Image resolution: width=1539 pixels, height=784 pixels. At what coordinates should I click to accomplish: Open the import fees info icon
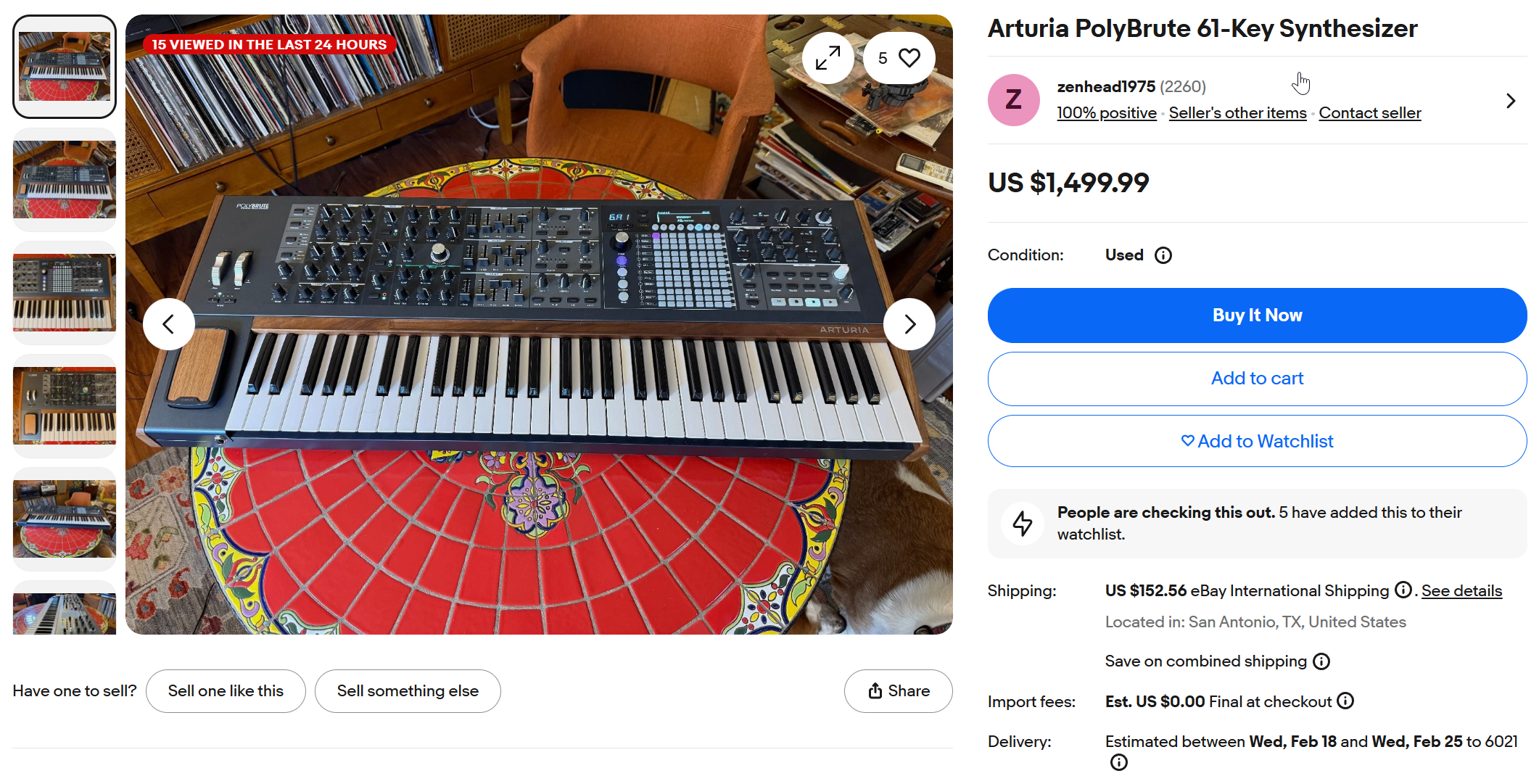tap(1346, 701)
